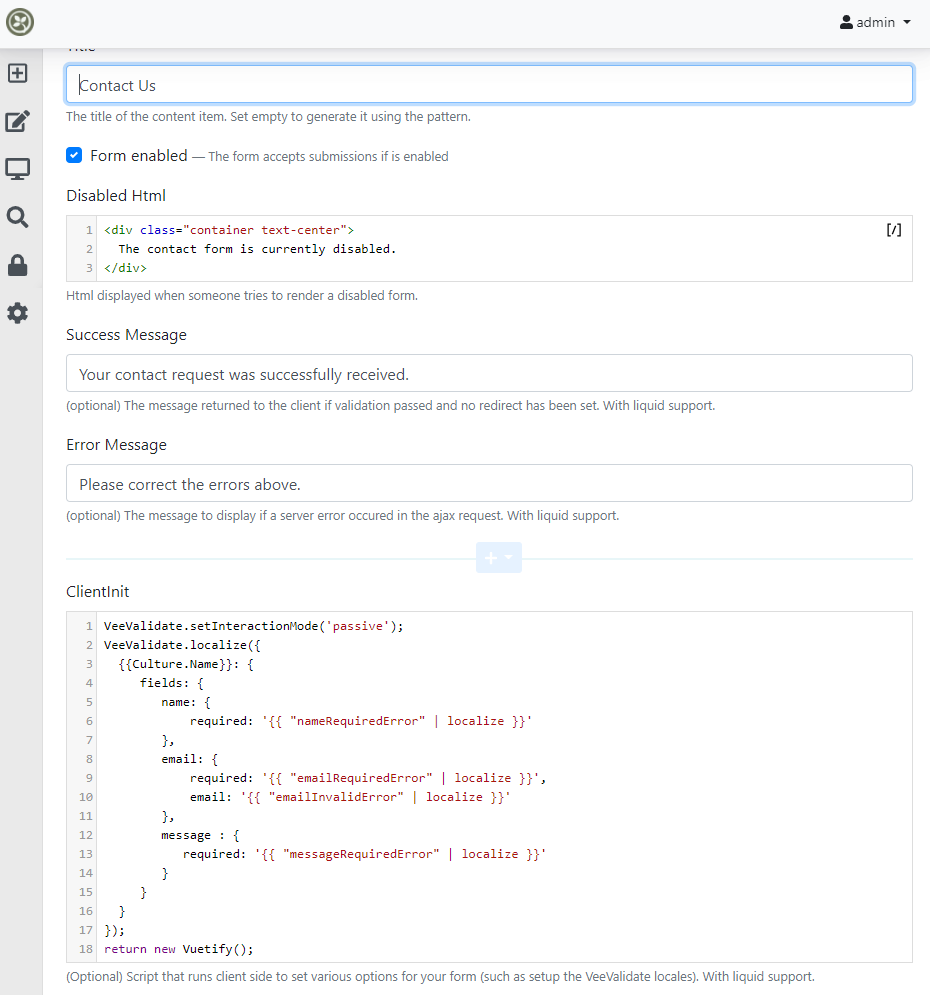Viewport: 930px width, 995px height.
Task: Click the nameRequiredError code line
Action: 361,722
